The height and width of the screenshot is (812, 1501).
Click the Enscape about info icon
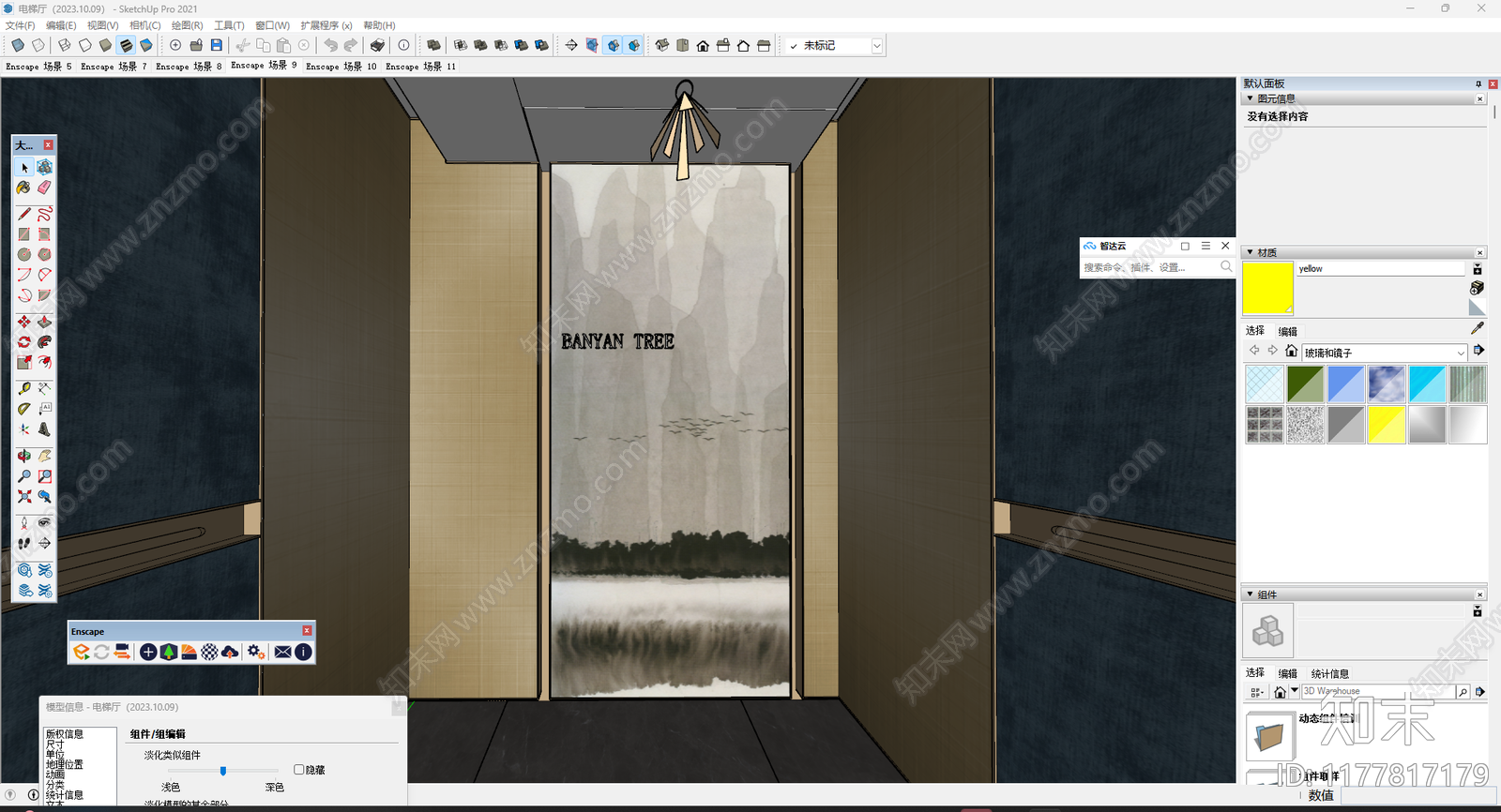tap(303, 652)
